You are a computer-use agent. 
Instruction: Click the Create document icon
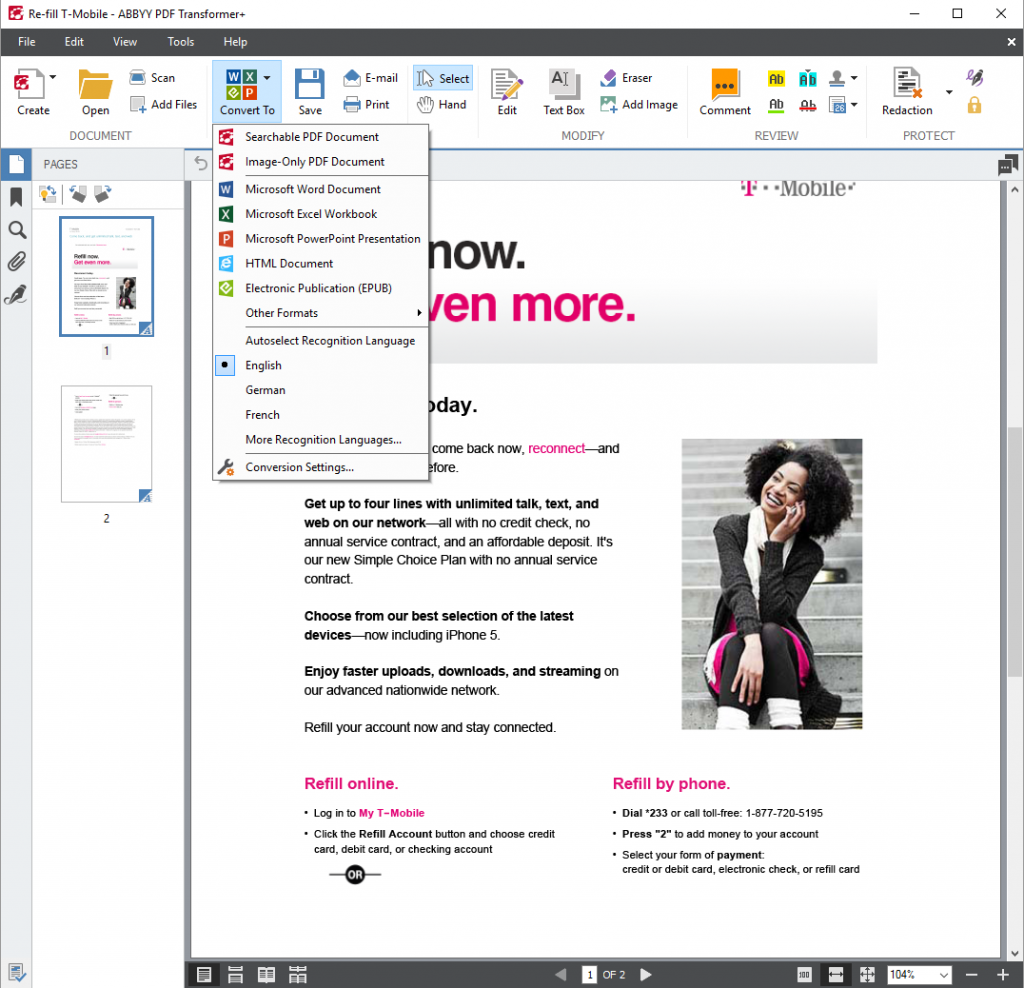click(28, 85)
